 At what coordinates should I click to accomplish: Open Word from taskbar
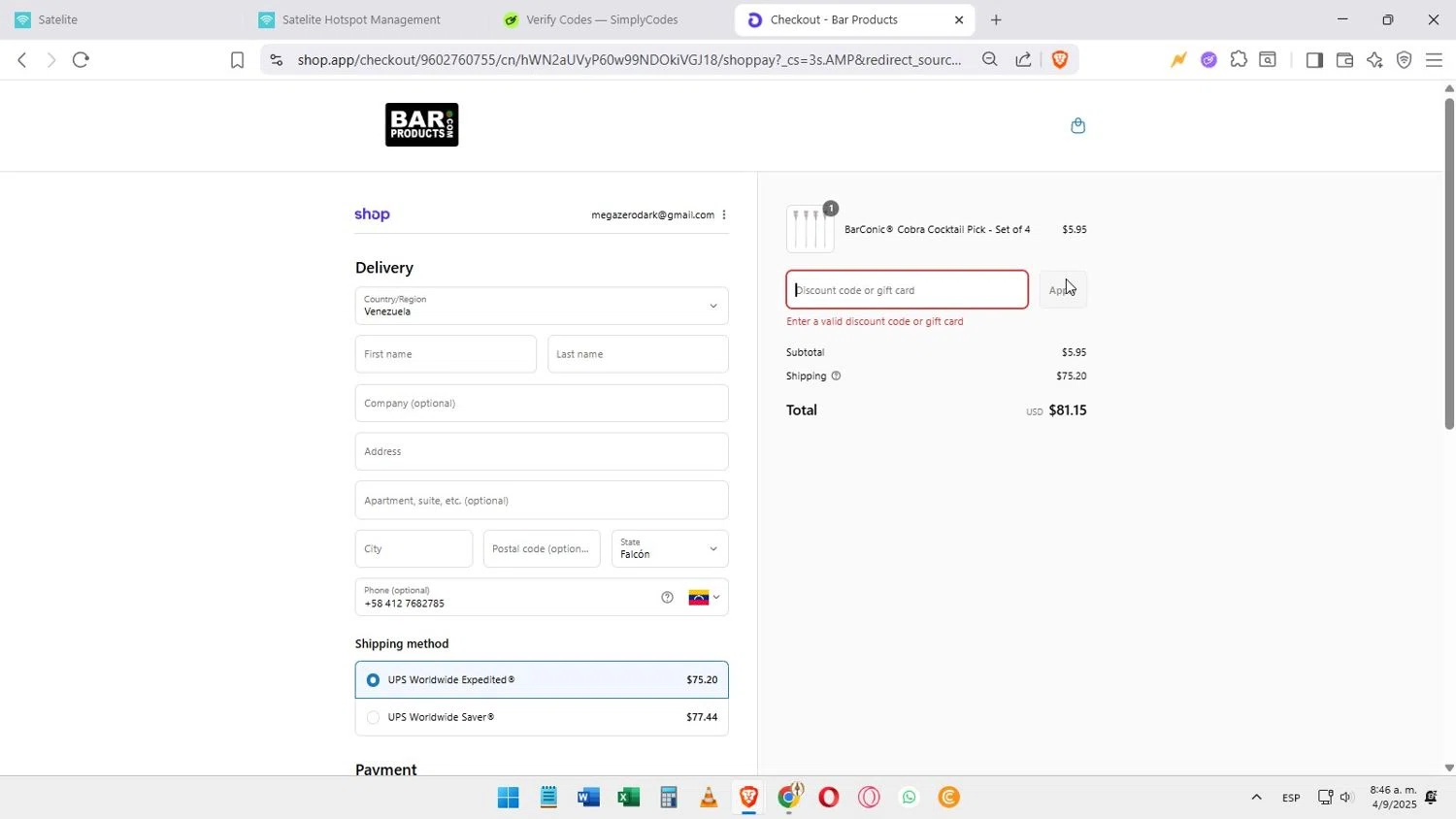(588, 798)
